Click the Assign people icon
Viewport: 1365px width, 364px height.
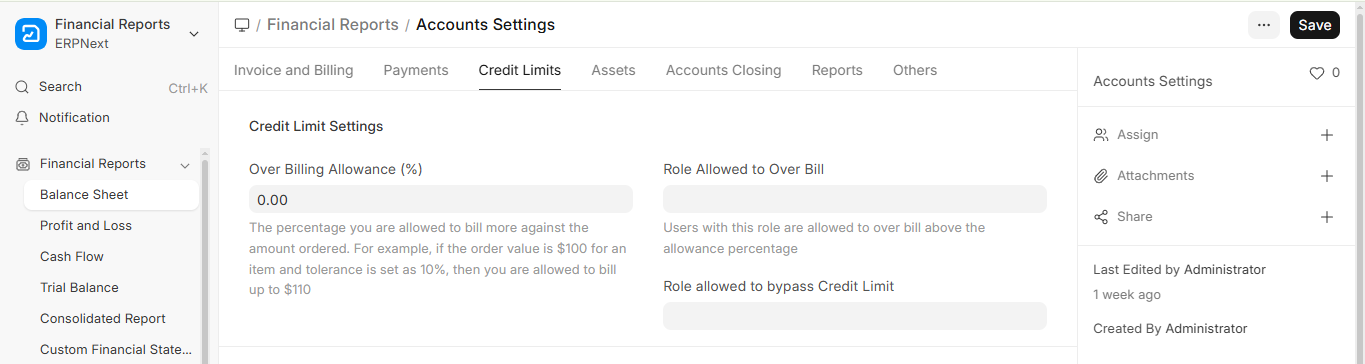pos(1101,135)
